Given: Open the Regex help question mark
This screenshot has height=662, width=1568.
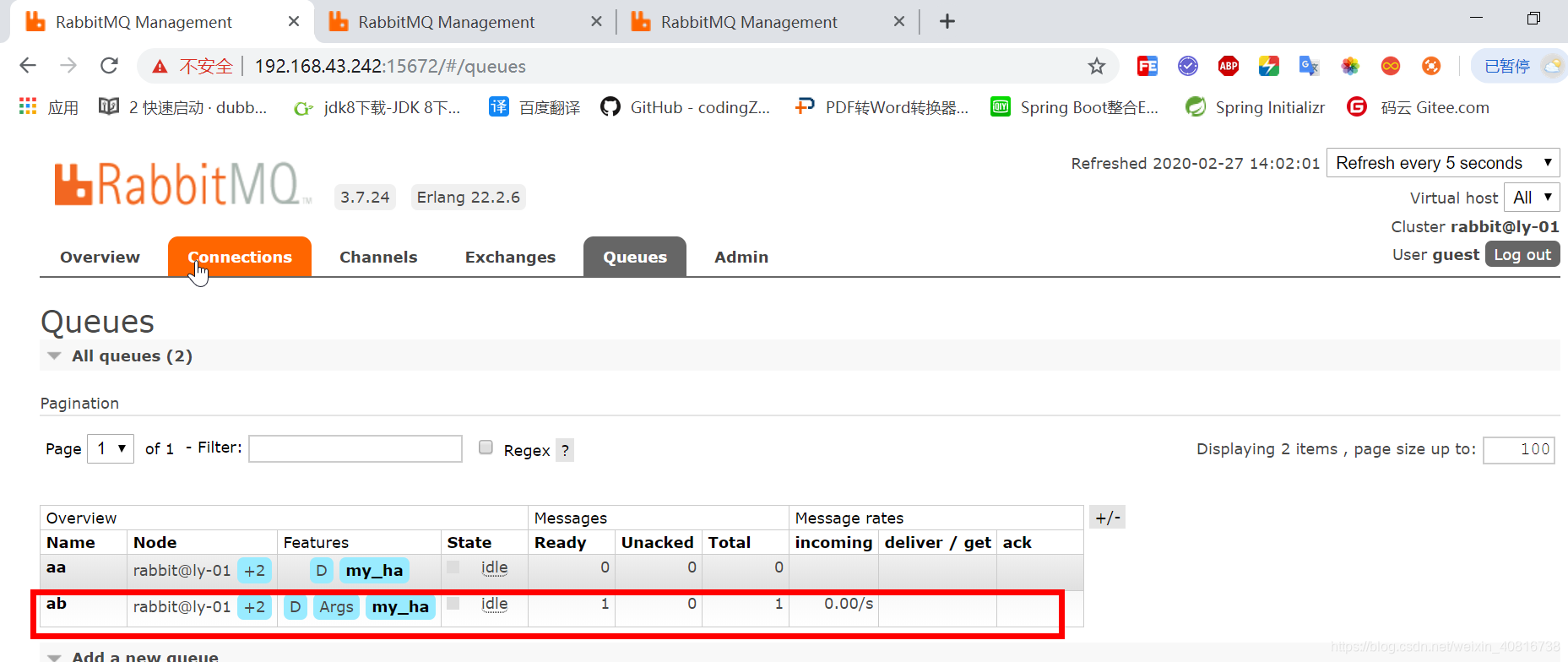Looking at the screenshot, I should [x=565, y=451].
